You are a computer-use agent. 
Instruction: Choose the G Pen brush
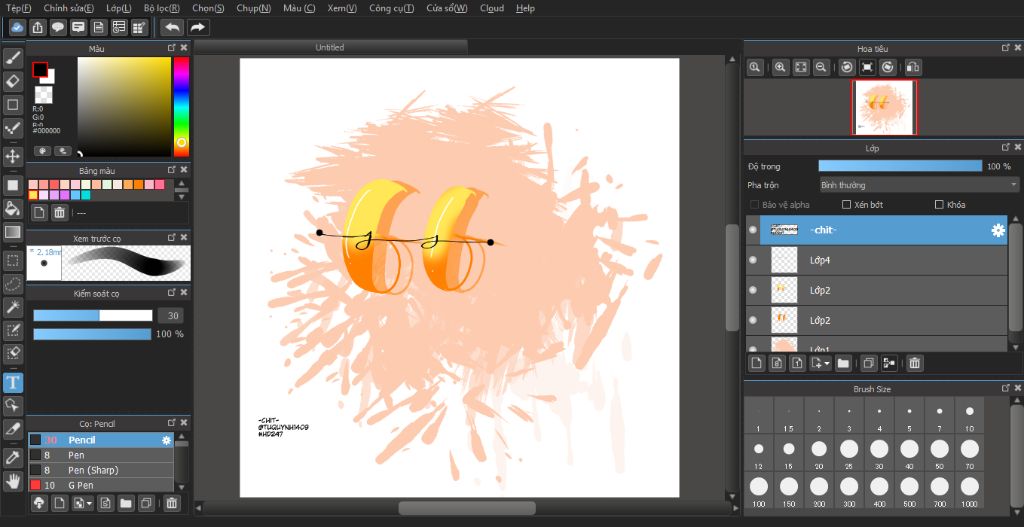click(x=82, y=484)
